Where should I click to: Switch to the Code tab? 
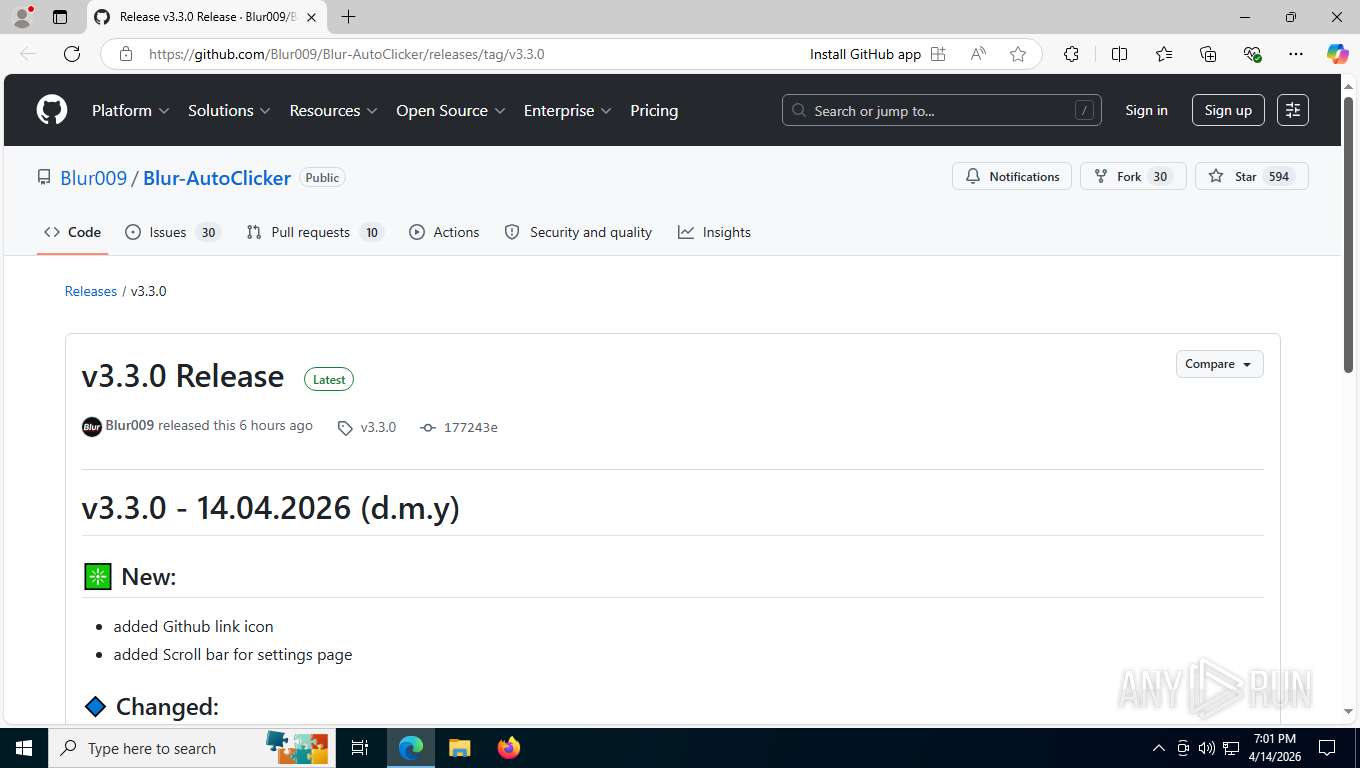tap(72, 232)
